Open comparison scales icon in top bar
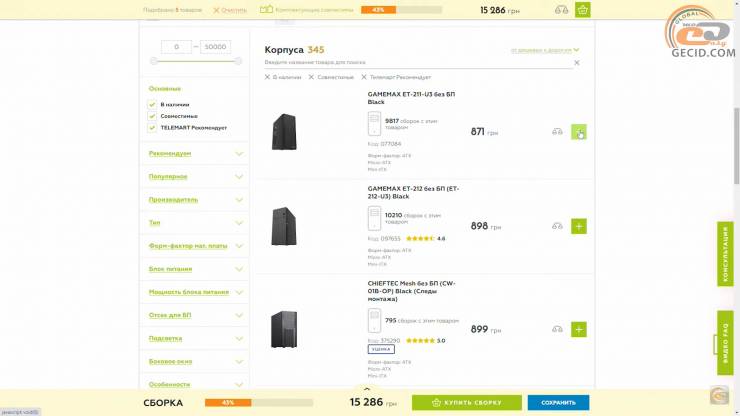The height and width of the screenshot is (416, 740). [x=561, y=10]
